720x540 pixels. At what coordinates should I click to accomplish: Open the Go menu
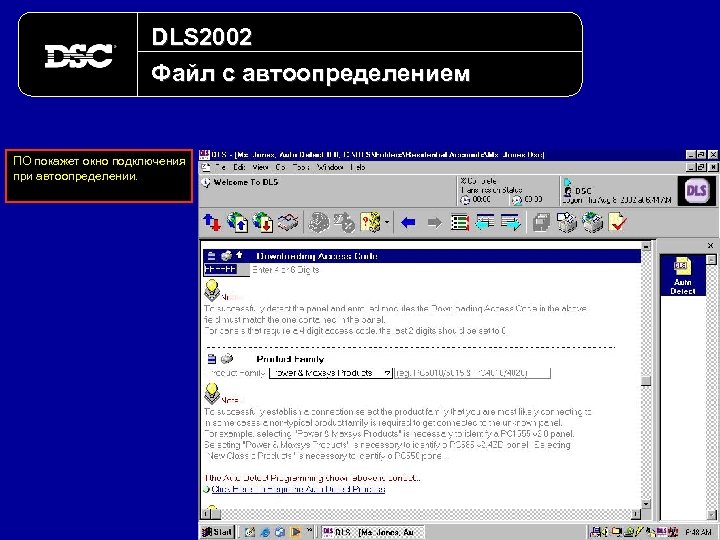pyautogui.click(x=281, y=167)
